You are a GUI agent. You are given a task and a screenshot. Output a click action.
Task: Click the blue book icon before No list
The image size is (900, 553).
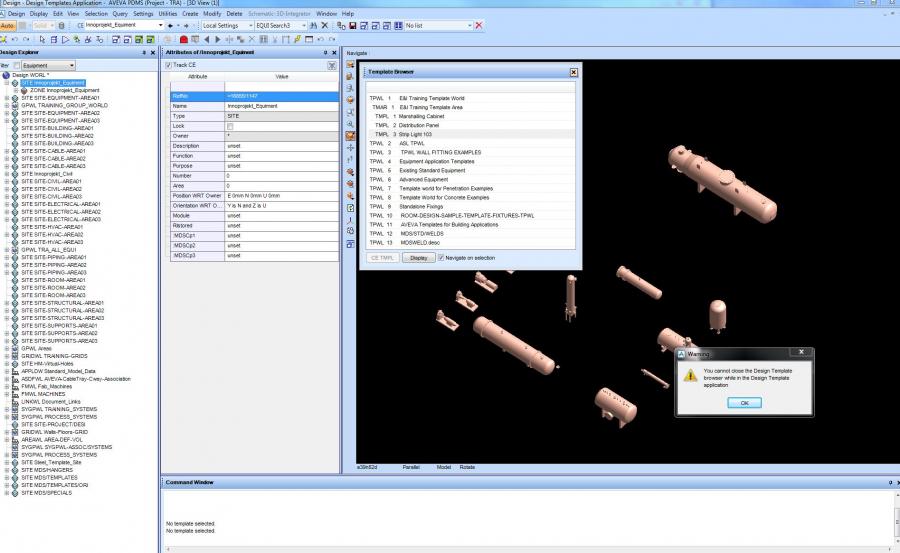point(398,25)
